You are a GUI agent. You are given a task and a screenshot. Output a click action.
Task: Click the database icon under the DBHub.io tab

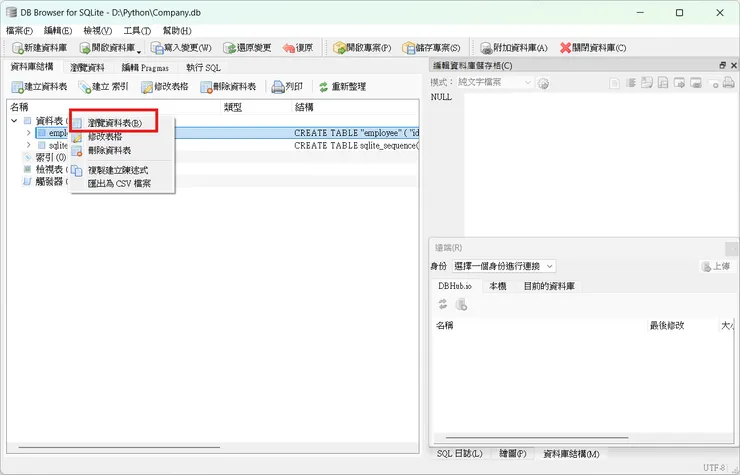[x=461, y=305]
